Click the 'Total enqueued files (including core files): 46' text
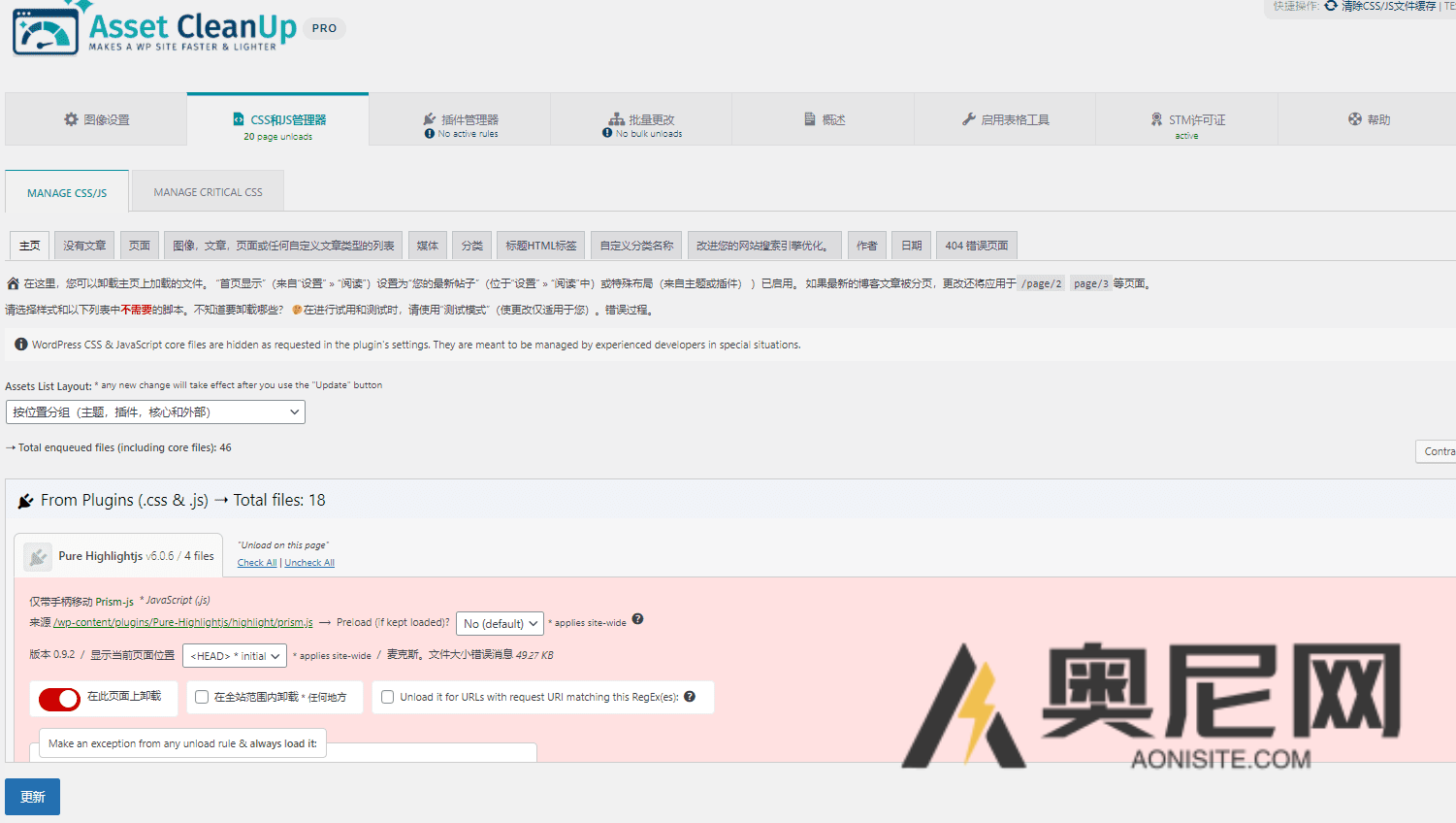Image resolution: width=1456 pixels, height=823 pixels. (124, 447)
